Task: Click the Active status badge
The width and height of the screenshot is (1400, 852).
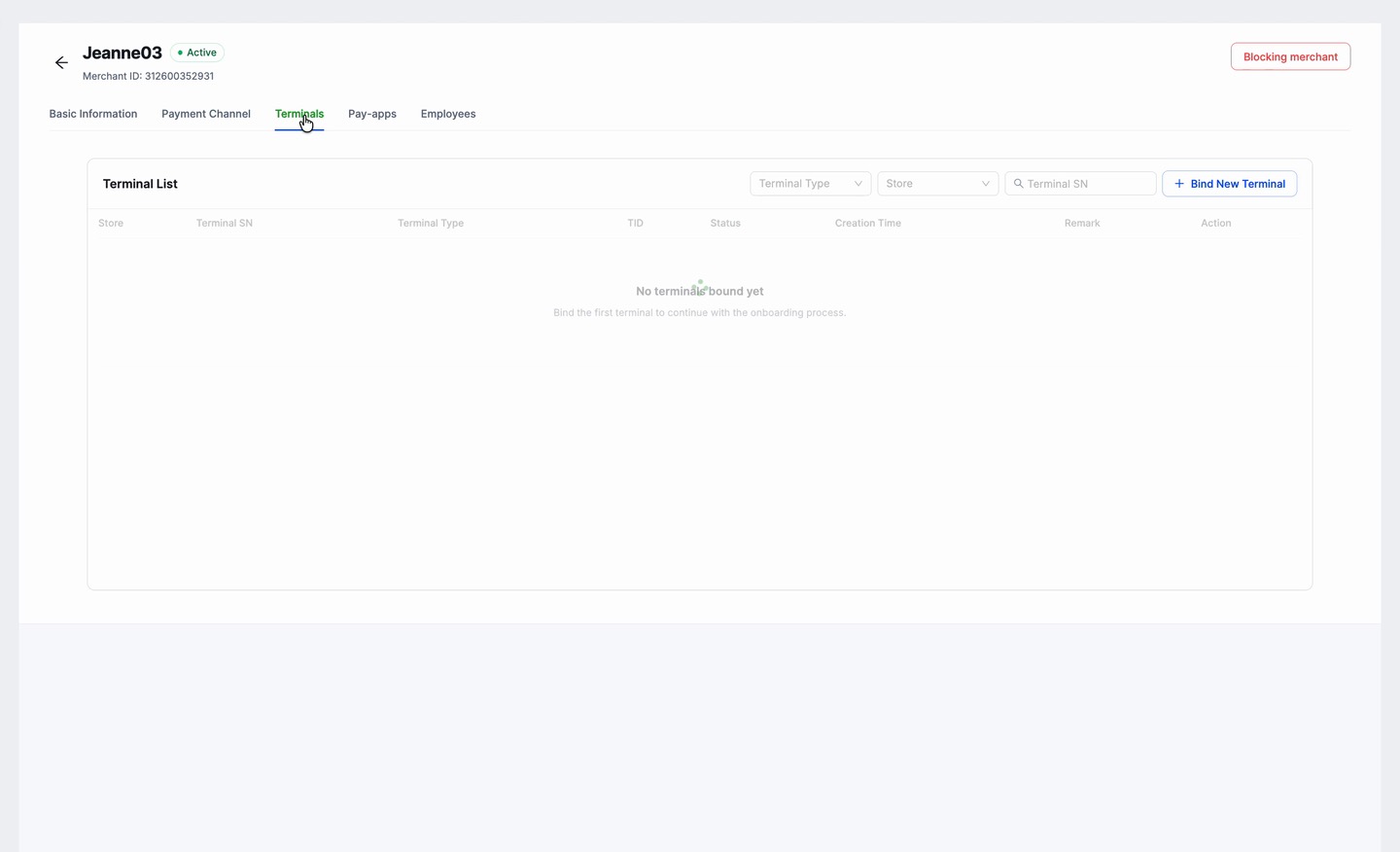Action: [x=197, y=53]
